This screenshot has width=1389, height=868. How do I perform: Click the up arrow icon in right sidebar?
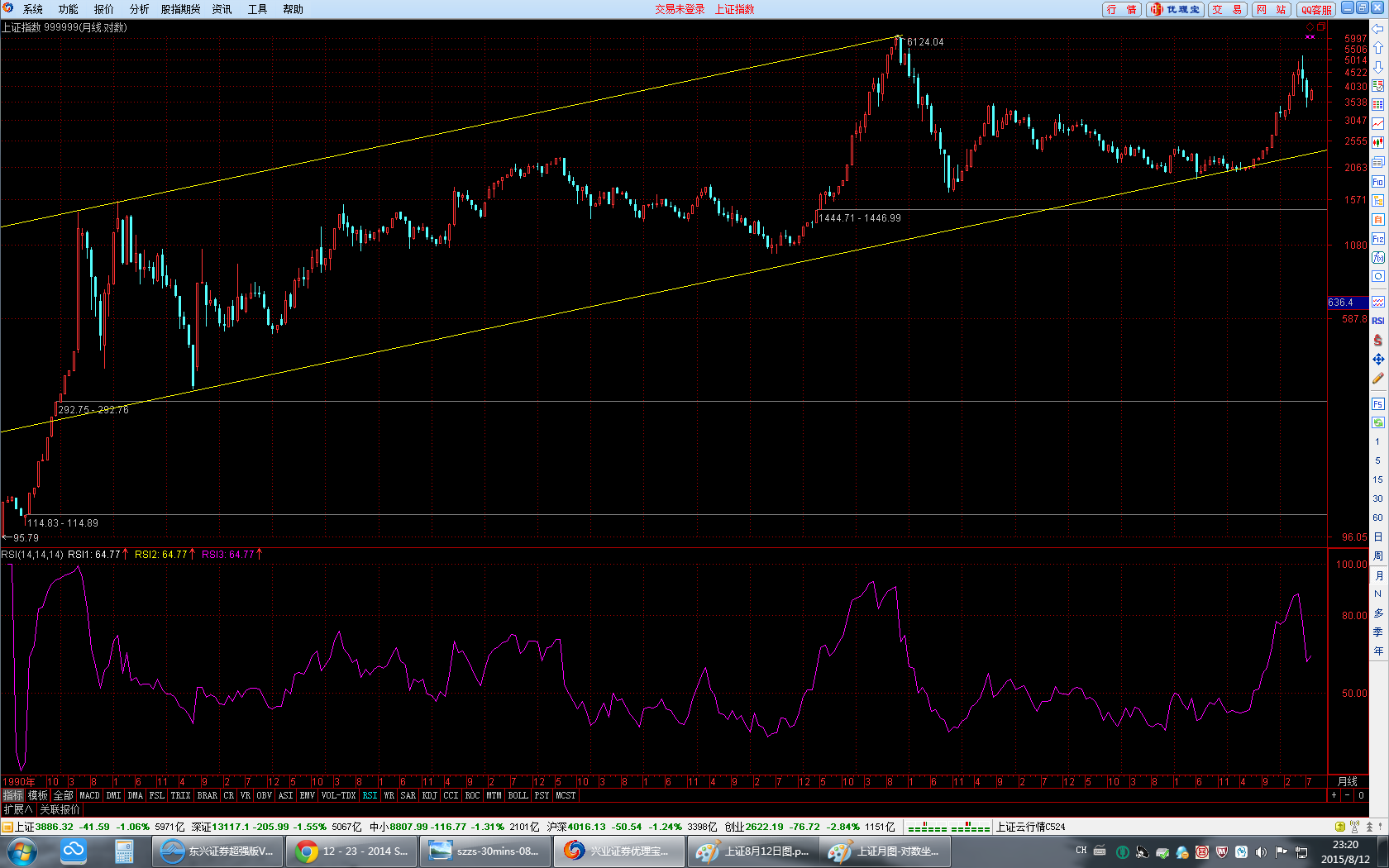[x=1377, y=48]
